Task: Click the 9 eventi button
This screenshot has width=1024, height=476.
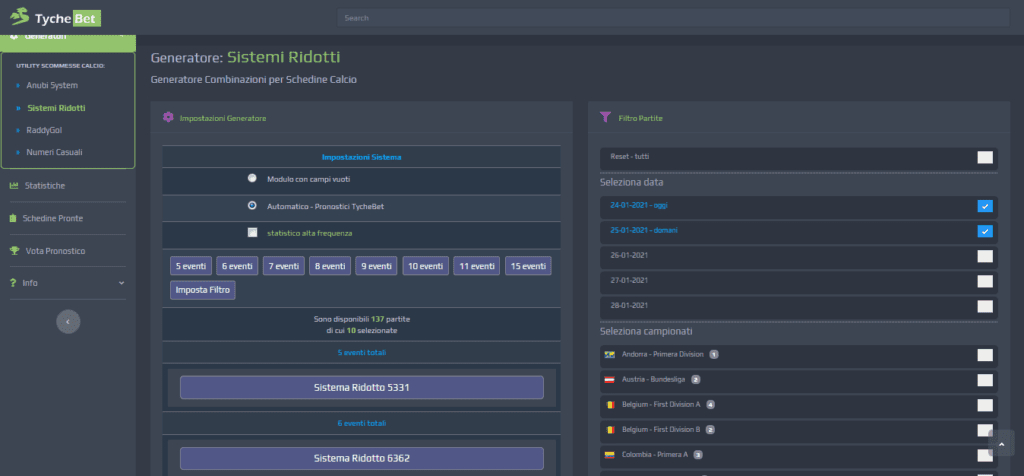Action: point(376,266)
